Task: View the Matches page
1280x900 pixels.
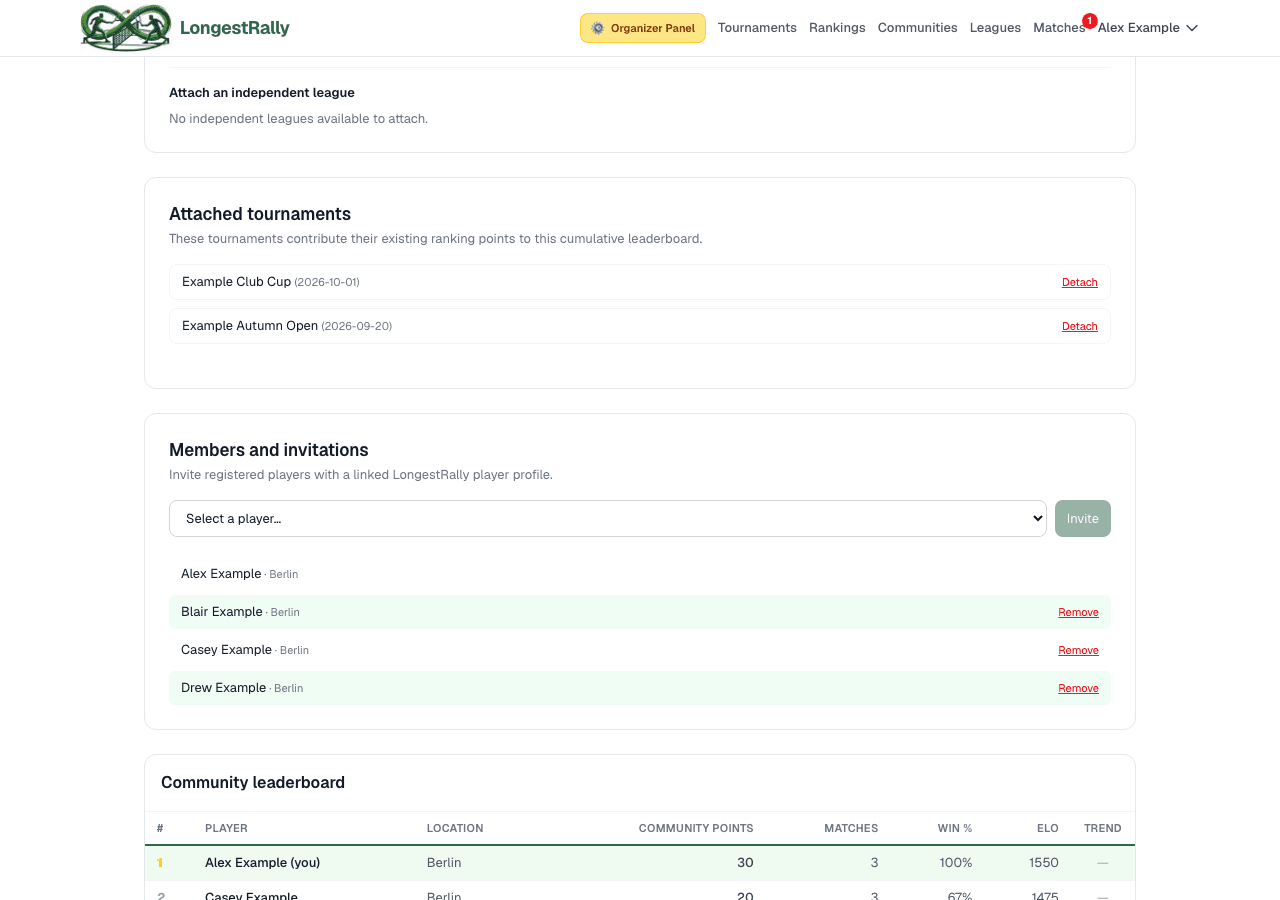Action: (x=1059, y=28)
